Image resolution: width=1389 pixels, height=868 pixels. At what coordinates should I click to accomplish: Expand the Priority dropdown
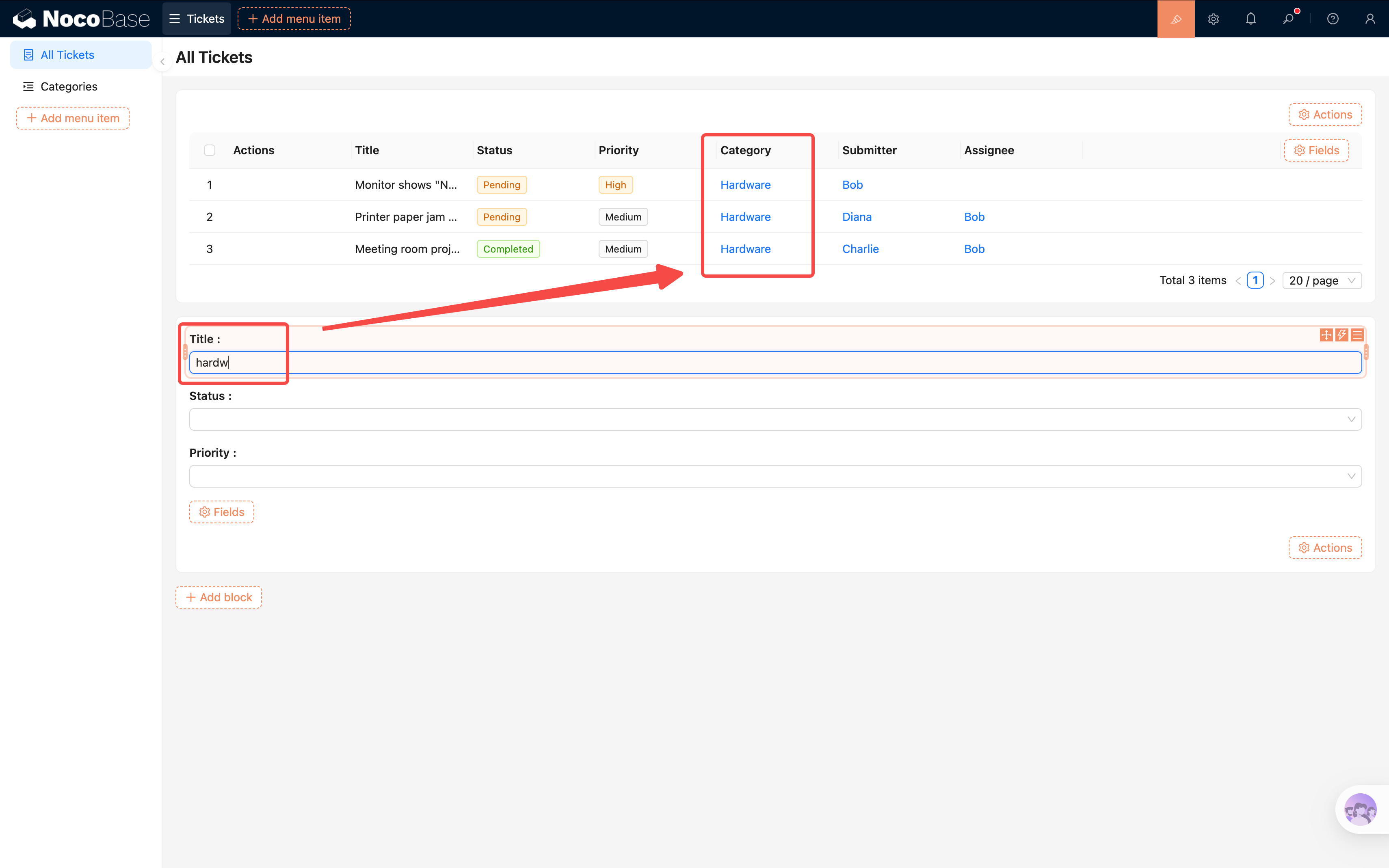click(x=775, y=476)
